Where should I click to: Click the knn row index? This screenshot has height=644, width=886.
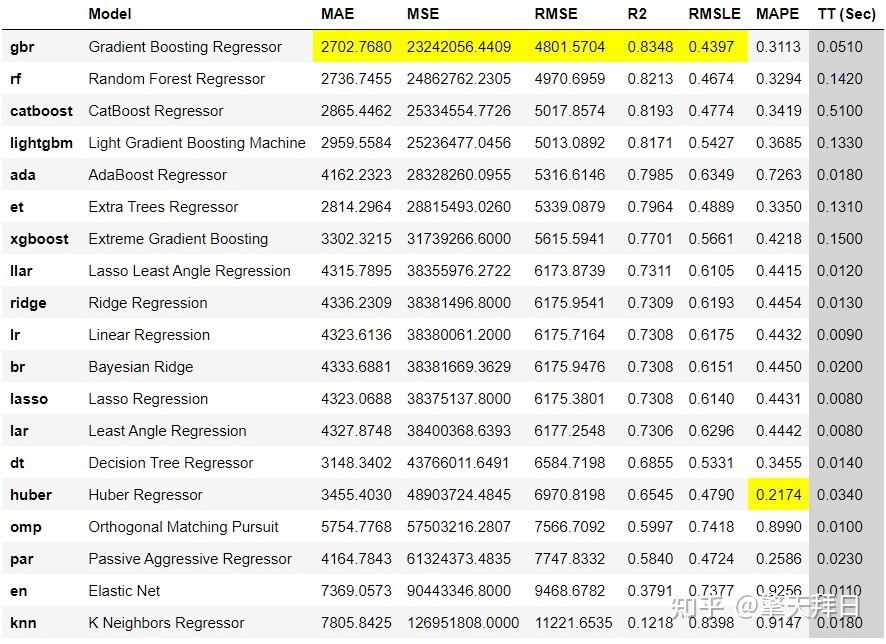23,623
